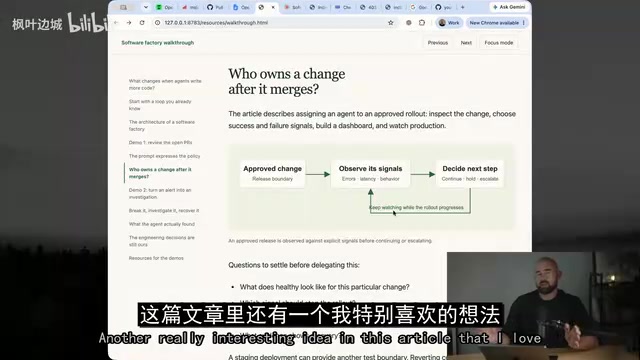Click 'Questions to settle before delegating this:' text
This screenshot has width=640, height=360.
(293, 265)
